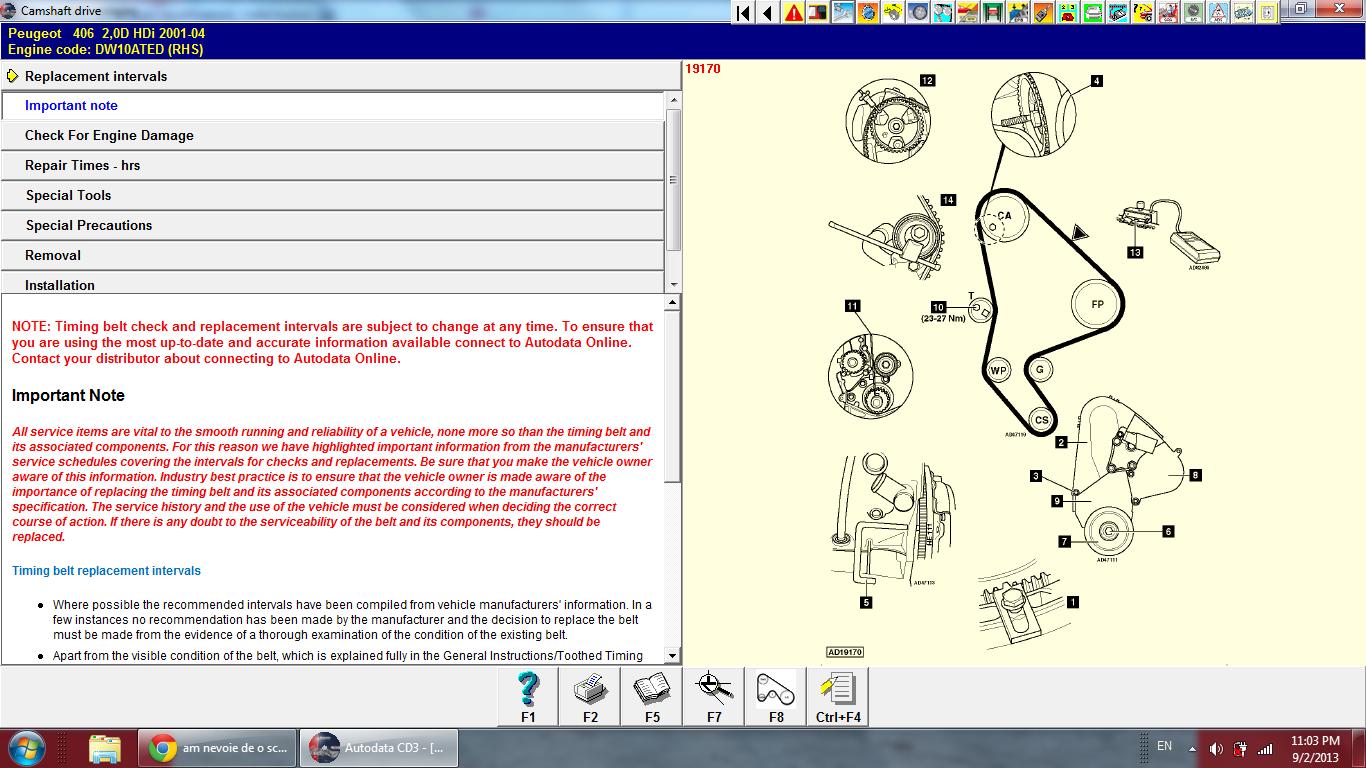Click callout 4 belt detail thumbnail
The image size is (1366, 768).
(1032, 115)
